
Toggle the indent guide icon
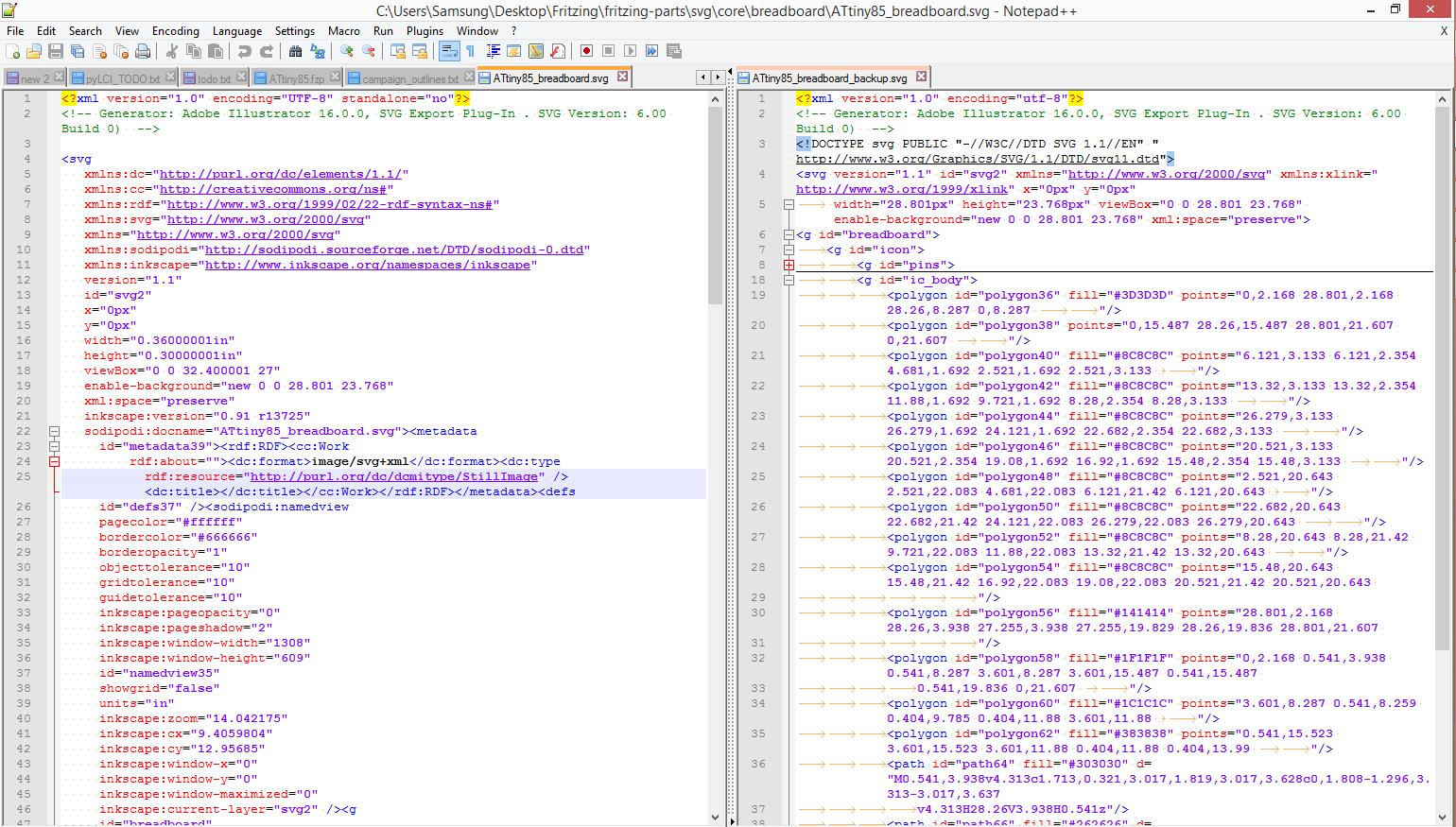(x=493, y=51)
